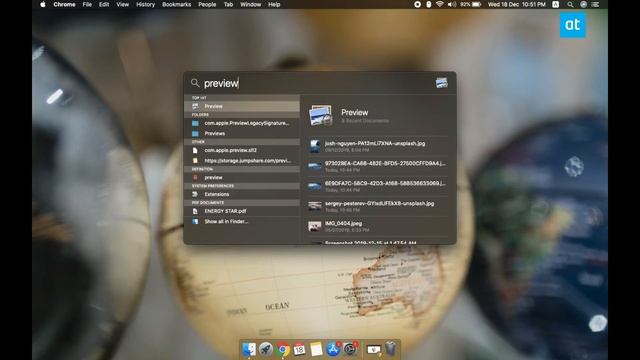Open Notes from the Dock
Screen dimensions: 640x360
[x=316, y=349]
